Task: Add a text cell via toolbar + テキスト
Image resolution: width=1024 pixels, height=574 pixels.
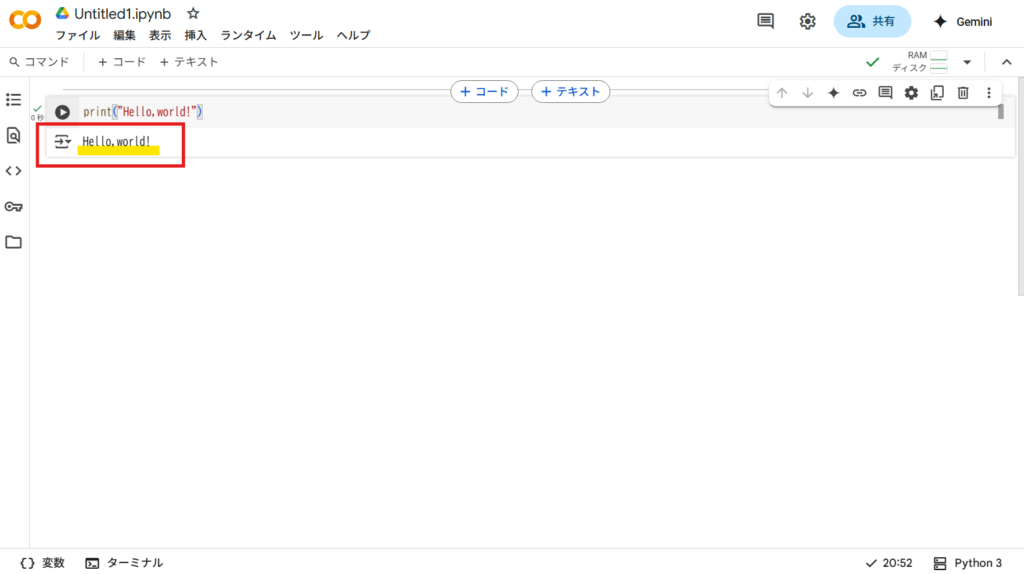Action: click(x=189, y=62)
